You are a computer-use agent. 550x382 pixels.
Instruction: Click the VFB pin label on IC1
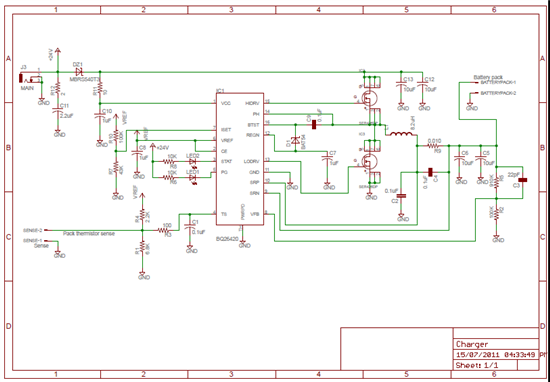tap(254, 214)
